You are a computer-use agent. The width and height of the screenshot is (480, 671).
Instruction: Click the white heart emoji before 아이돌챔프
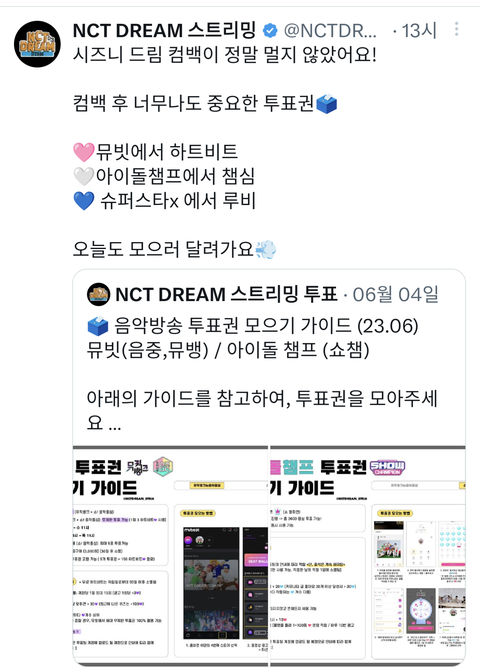83,176
